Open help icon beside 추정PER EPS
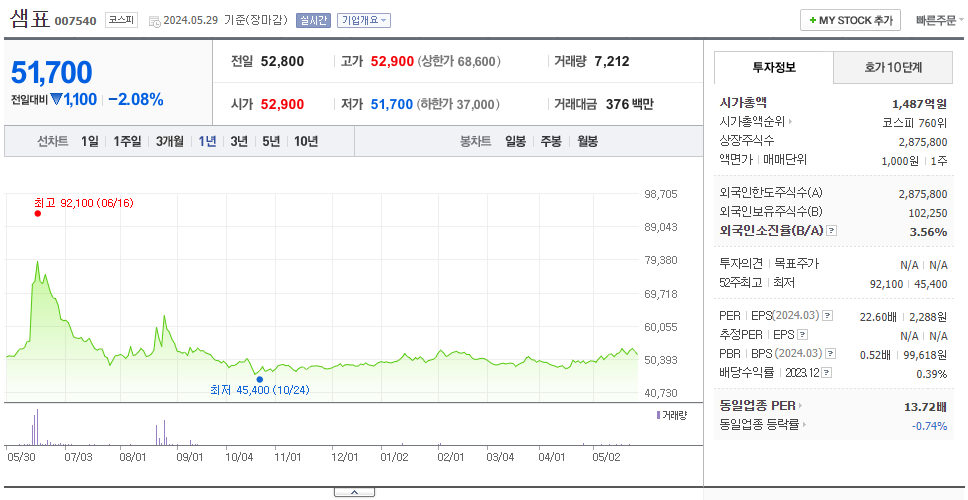The height and width of the screenshot is (500, 968). pos(802,335)
